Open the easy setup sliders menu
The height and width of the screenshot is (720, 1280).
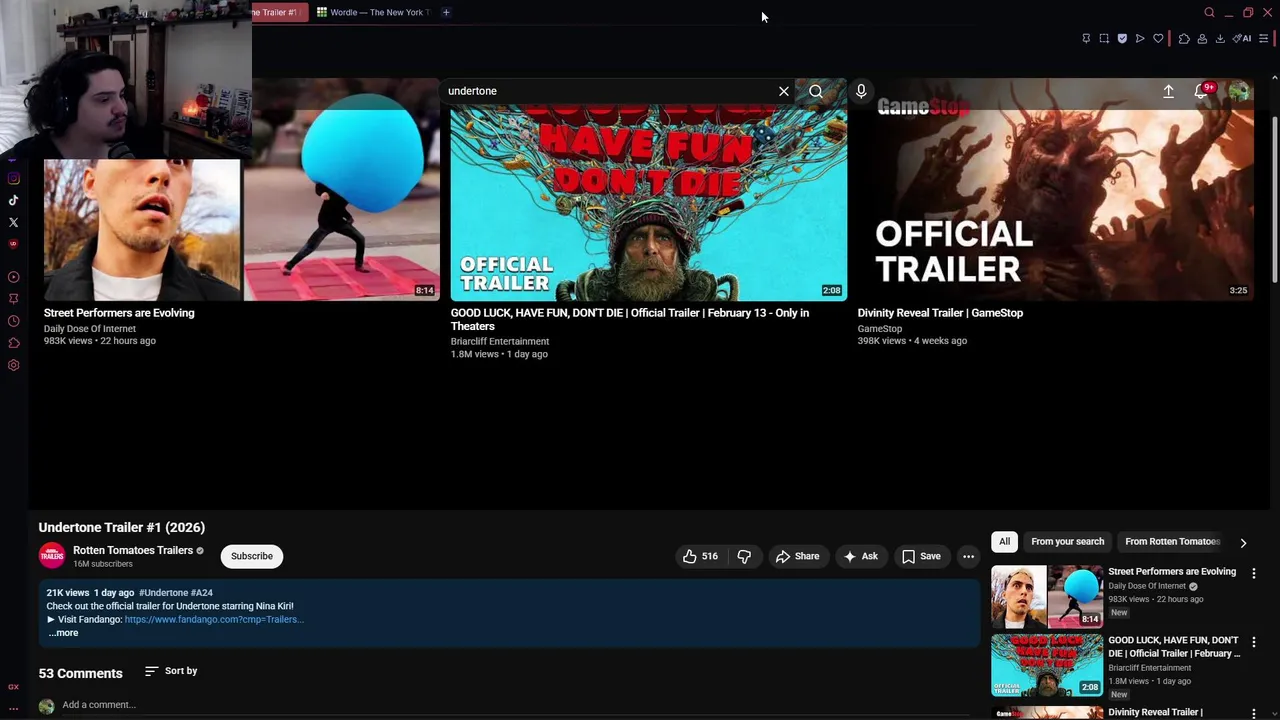[1264, 39]
